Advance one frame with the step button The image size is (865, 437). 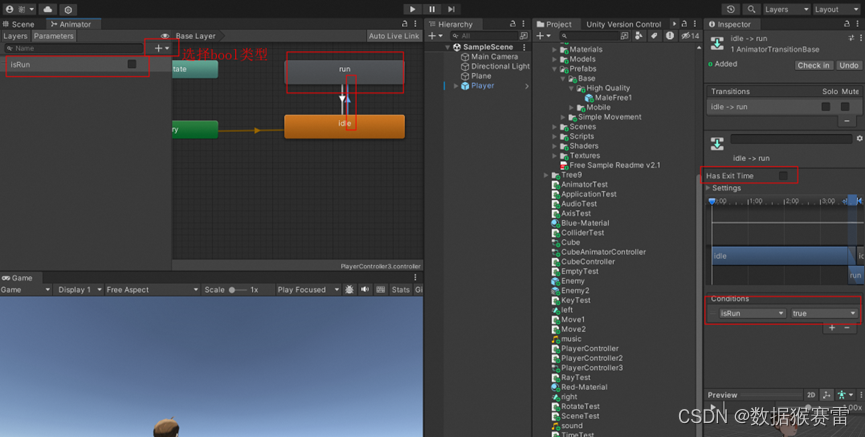[x=451, y=9]
